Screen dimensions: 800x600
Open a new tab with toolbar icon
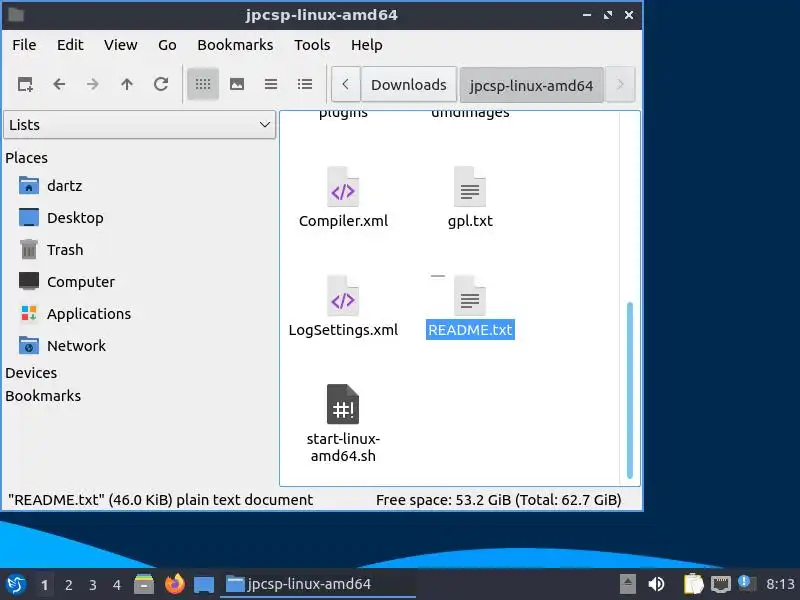coord(25,84)
